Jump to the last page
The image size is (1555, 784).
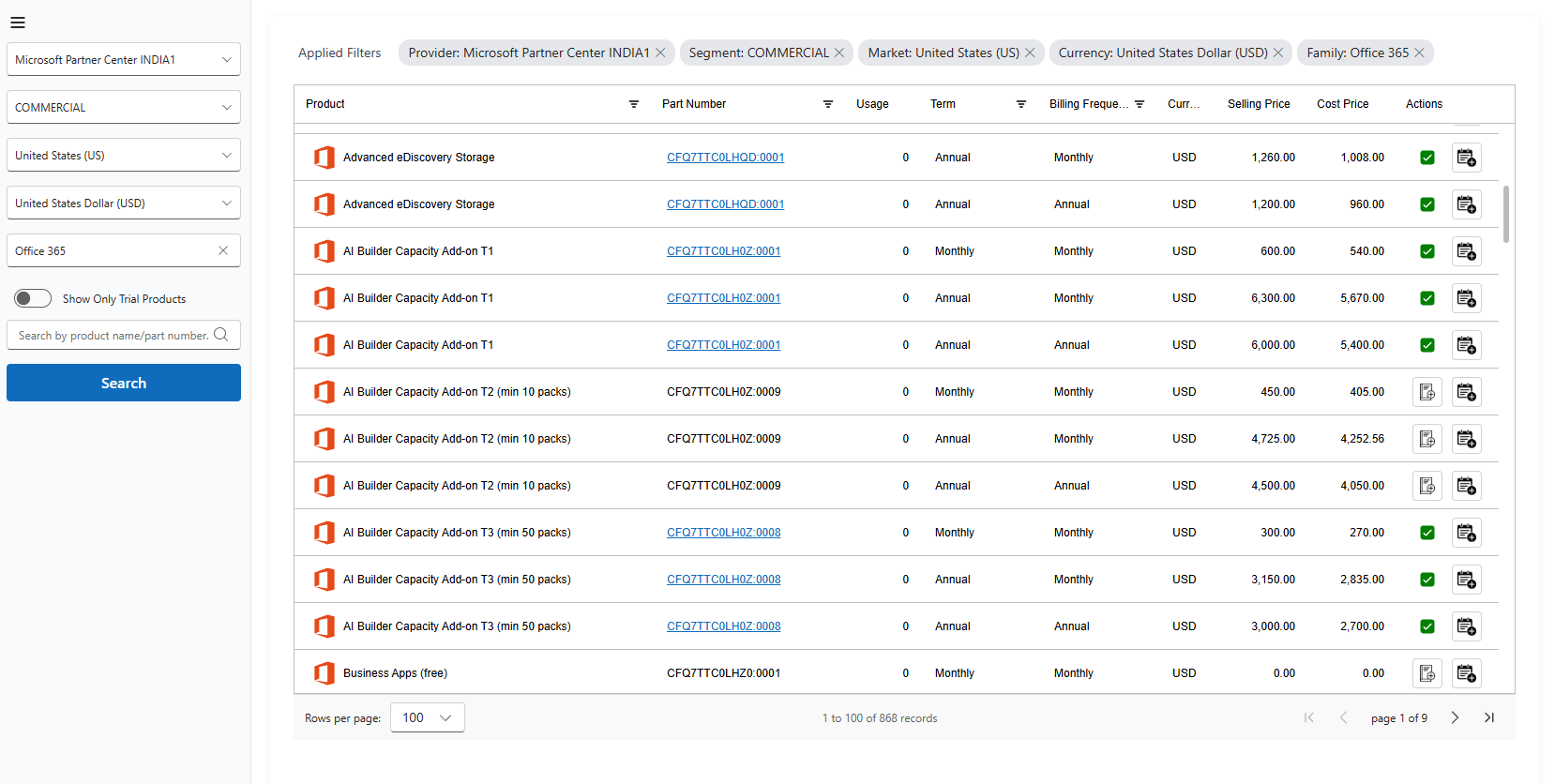click(x=1489, y=717)
